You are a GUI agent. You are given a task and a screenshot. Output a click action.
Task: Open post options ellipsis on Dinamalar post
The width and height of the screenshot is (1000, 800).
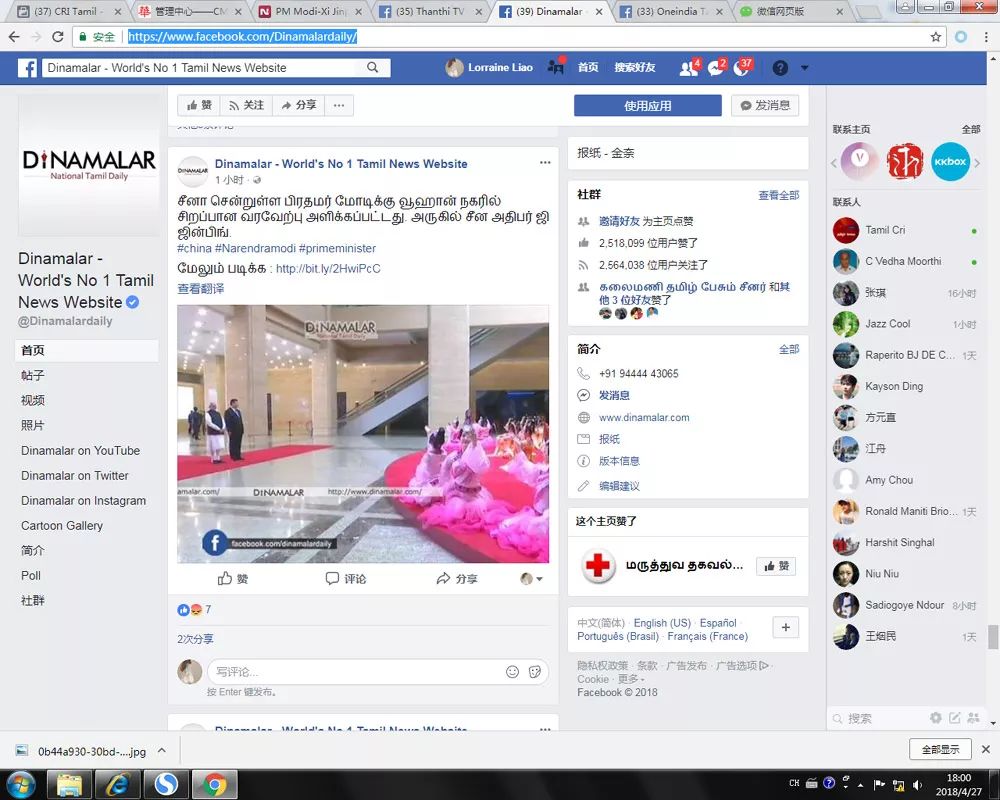[x=545, y=163]
